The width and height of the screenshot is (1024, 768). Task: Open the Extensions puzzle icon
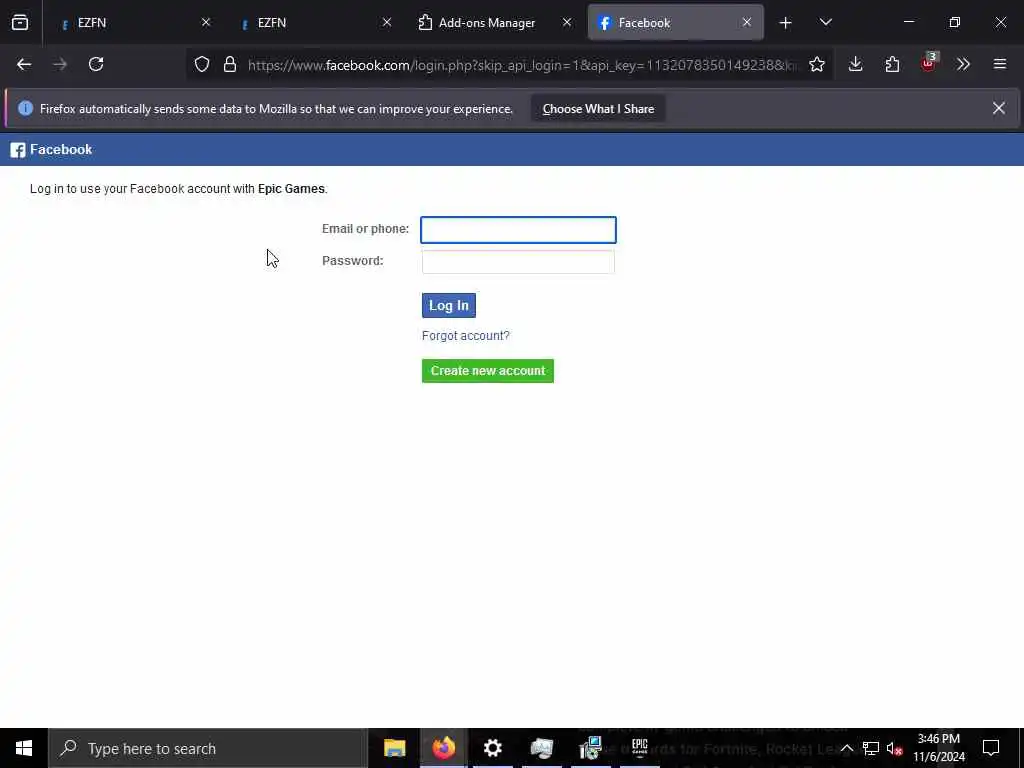coord(892,64)
